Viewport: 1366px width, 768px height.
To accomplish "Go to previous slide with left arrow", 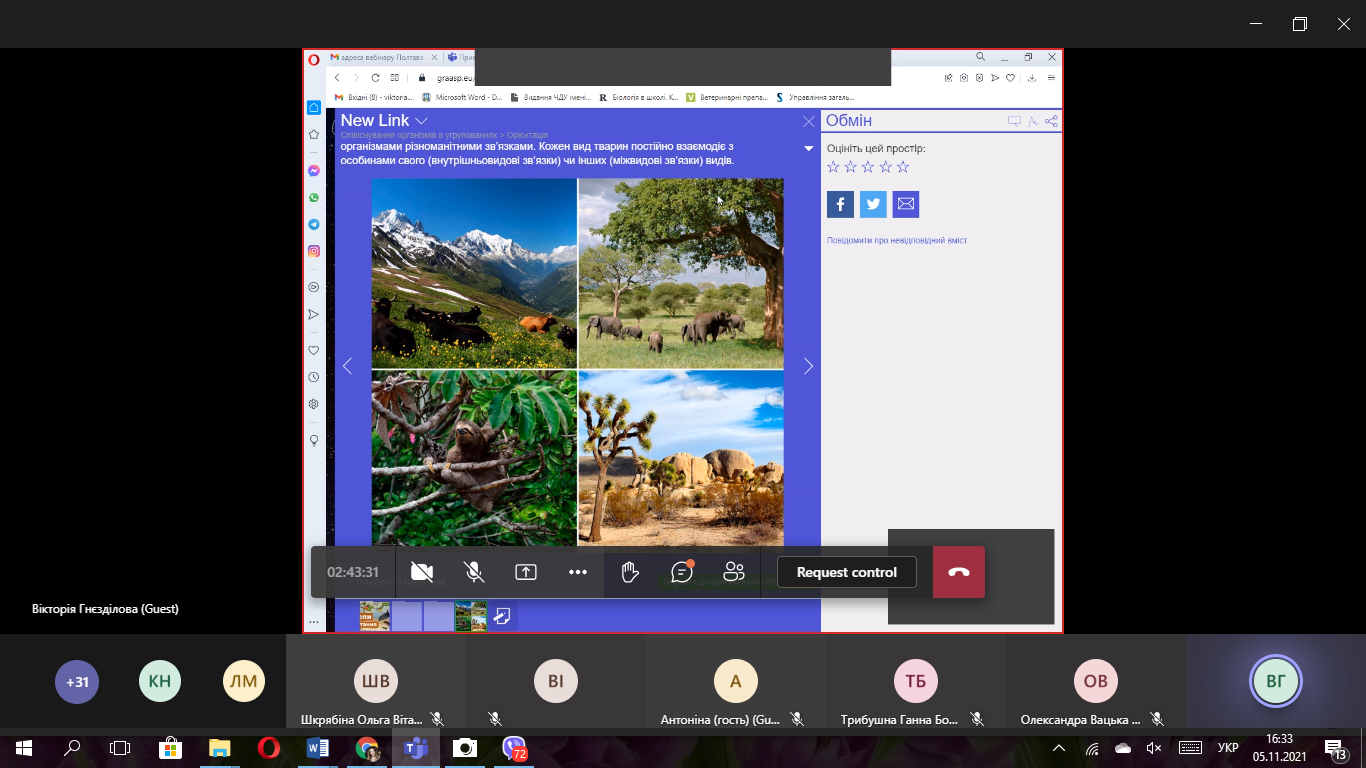I will [347, 366].
